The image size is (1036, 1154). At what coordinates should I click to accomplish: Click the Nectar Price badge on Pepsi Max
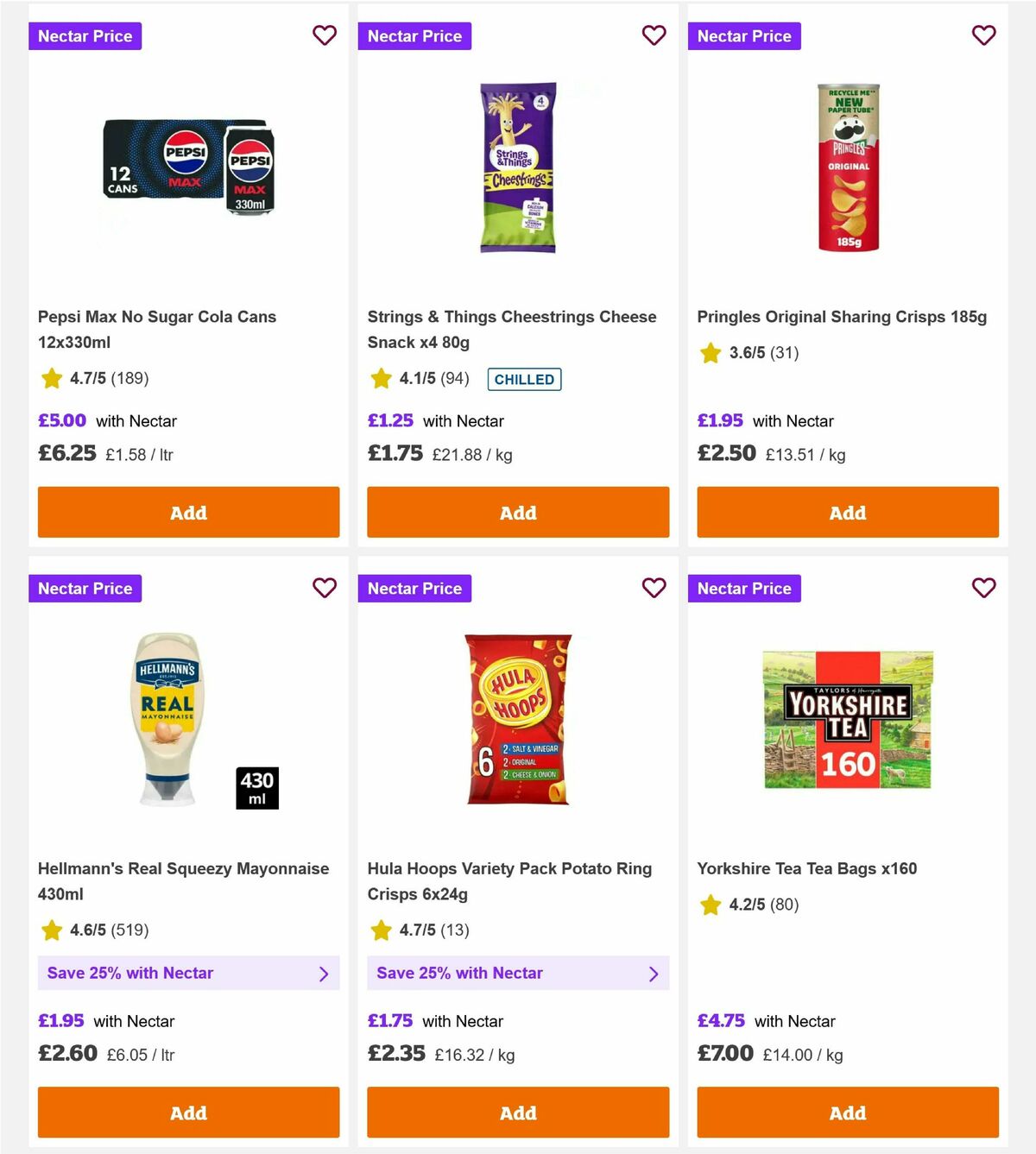[85, 35]
